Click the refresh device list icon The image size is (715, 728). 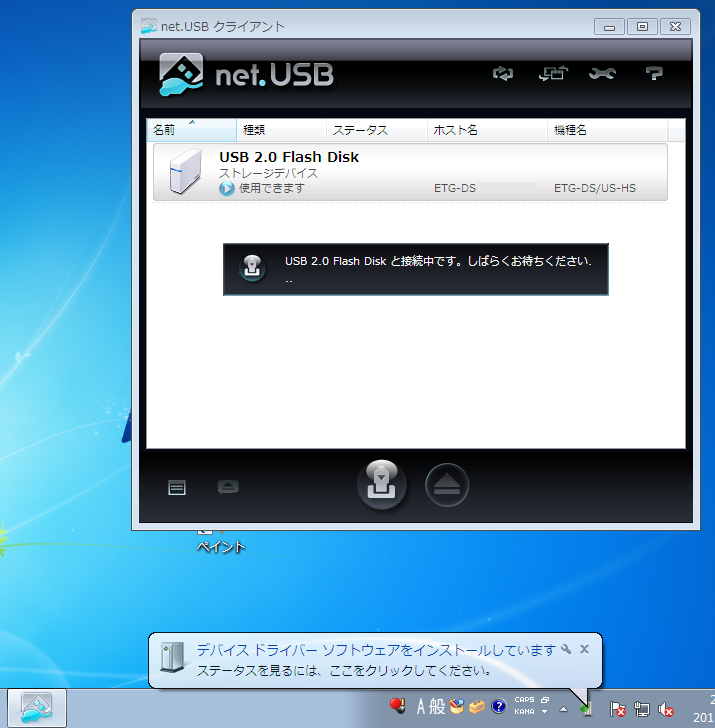(x=503, y=73)
